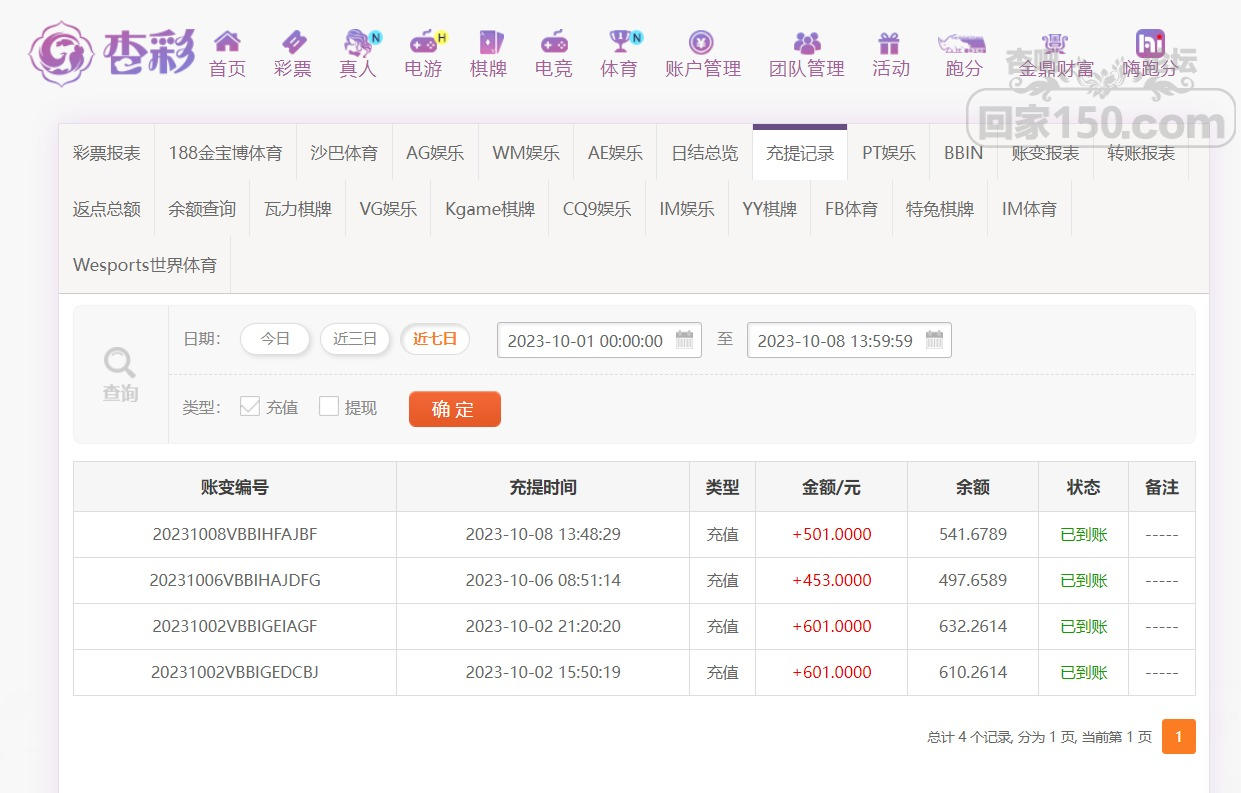Open the 体育 trophy icon

tap(619, 42)
